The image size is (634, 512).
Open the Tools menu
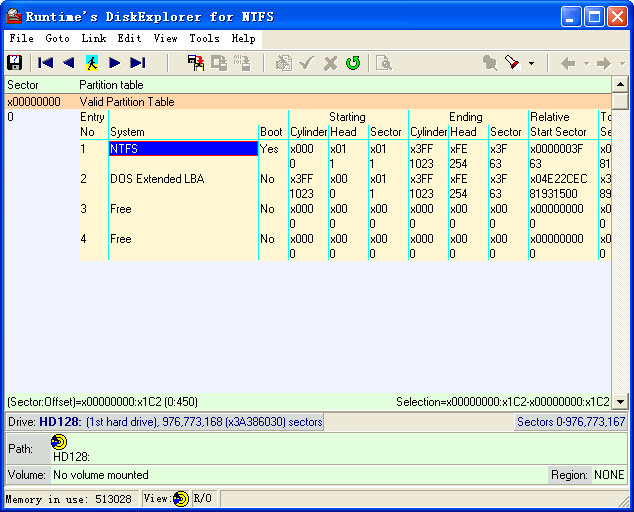(x=204, y=38)
